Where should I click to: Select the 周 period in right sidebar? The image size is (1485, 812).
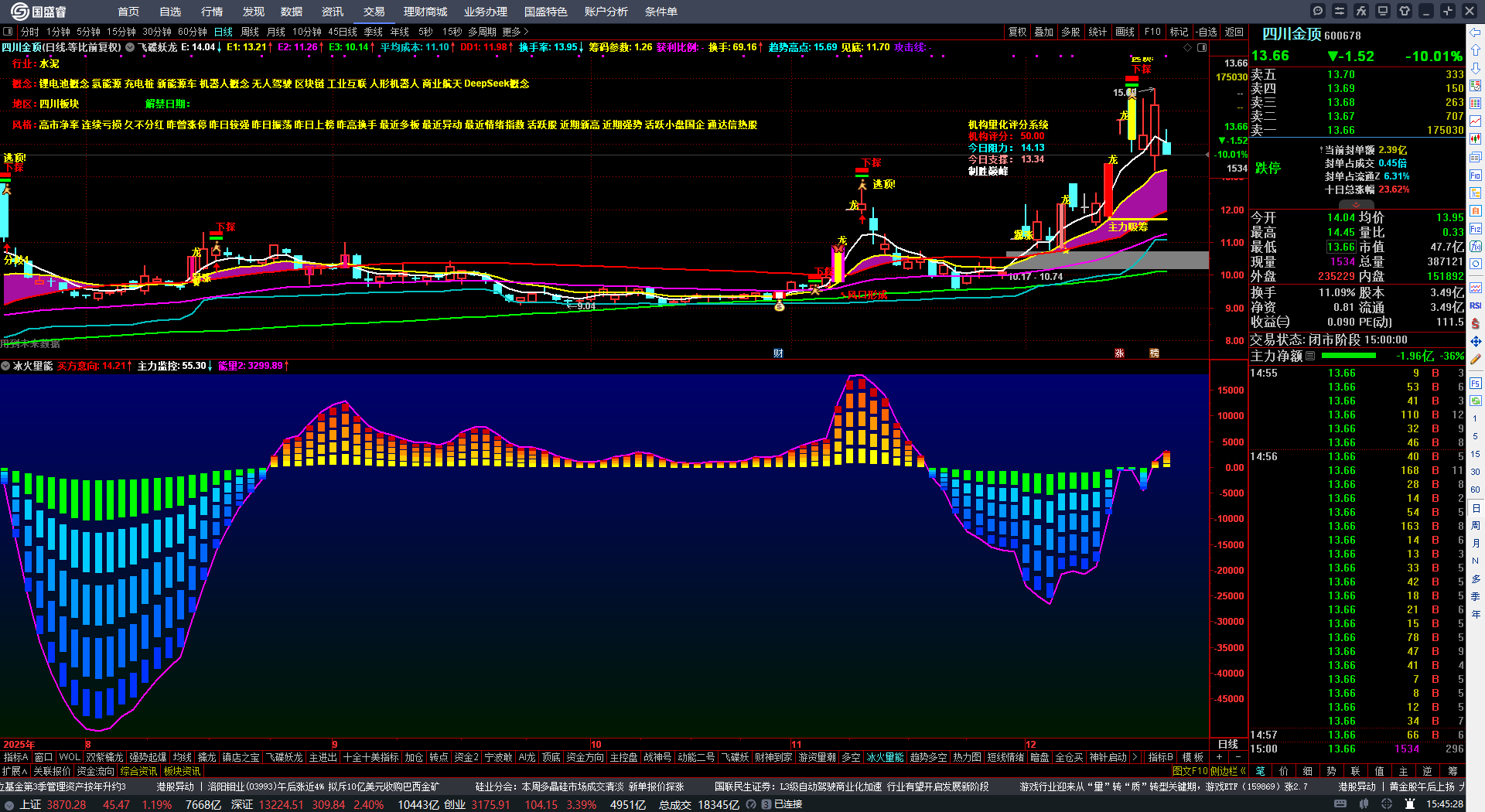coord(1476,526)
